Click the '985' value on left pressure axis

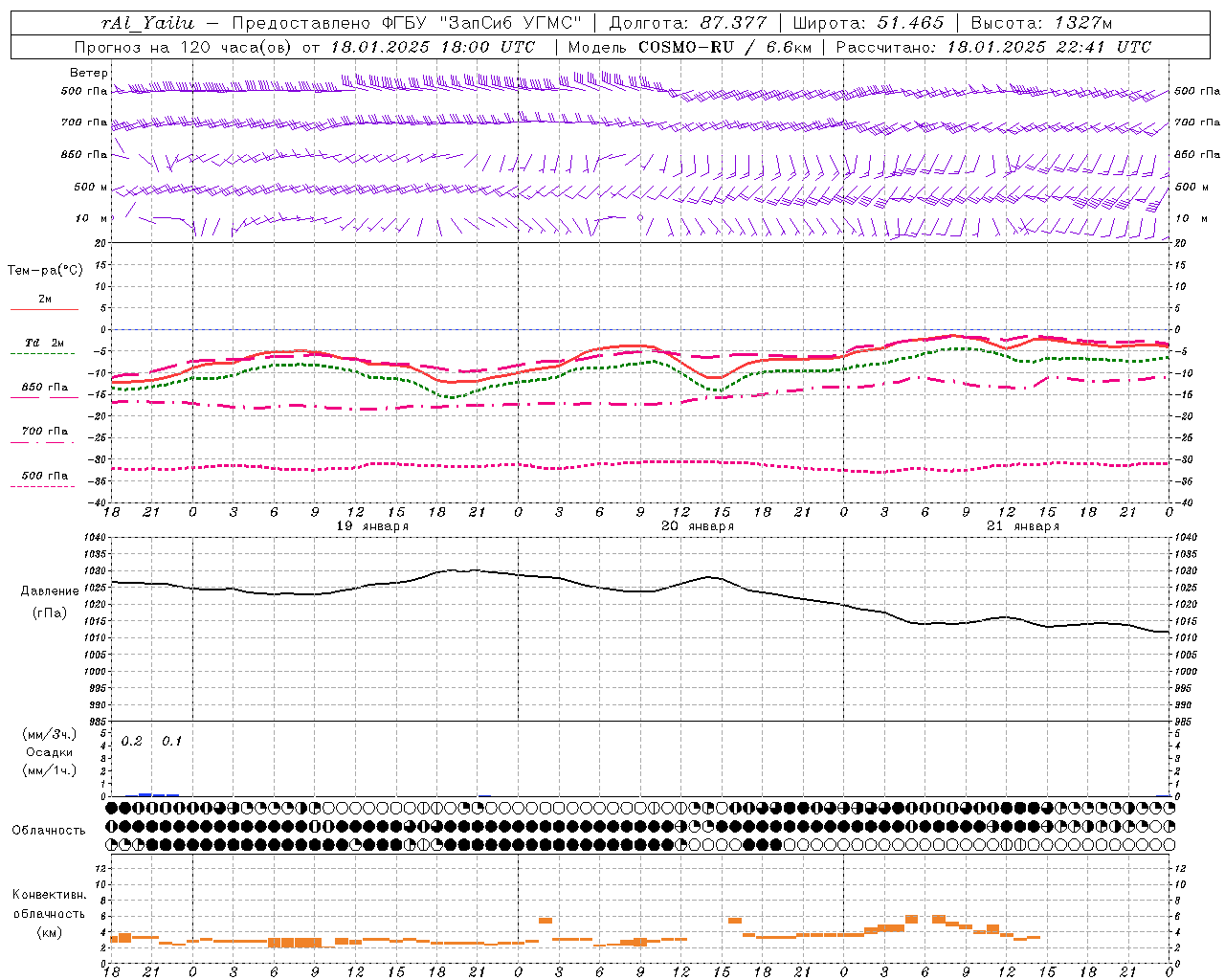(x=99, y=722)
